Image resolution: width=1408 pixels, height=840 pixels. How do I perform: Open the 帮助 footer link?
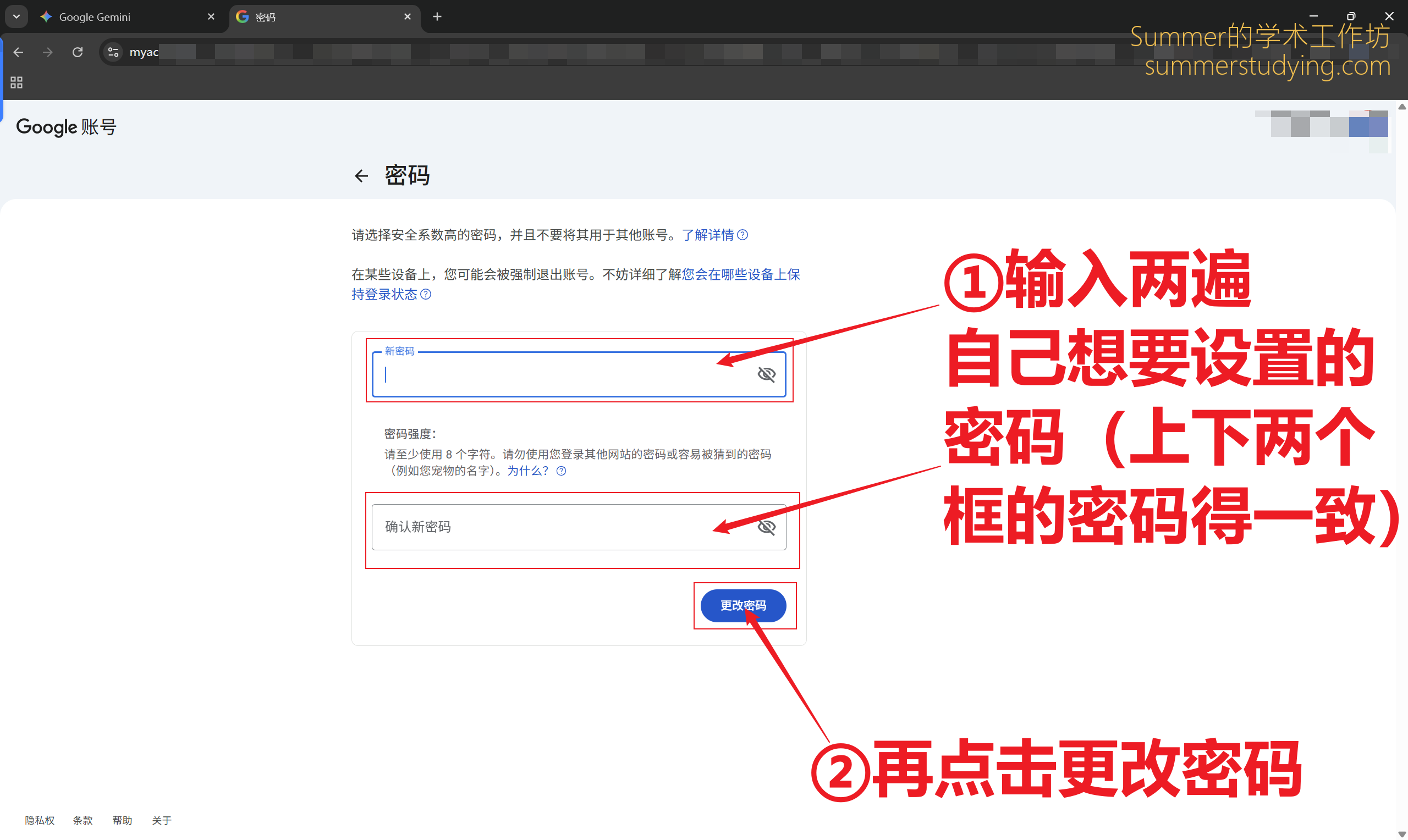pos(122,820)
